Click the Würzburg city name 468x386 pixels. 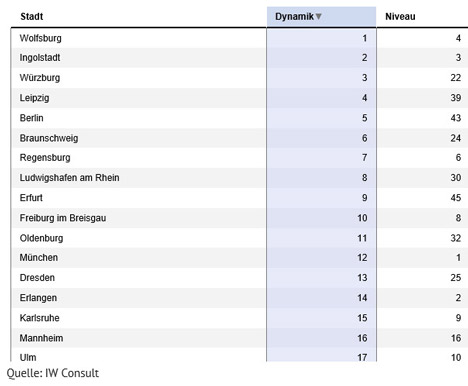click(40, 78)
